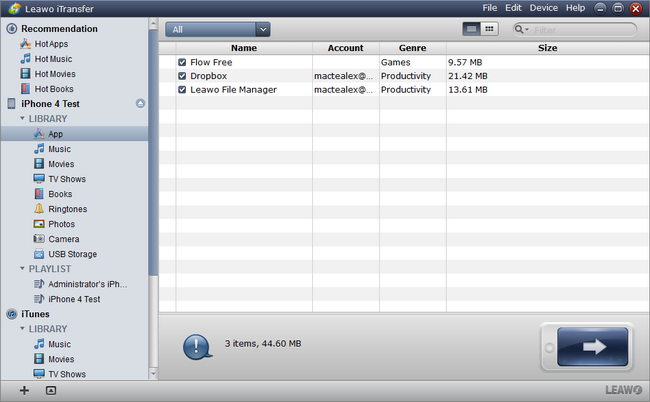Click the Games genre cell
The height and width of the screenshot is (402, 650).
[x=395, y=62]
